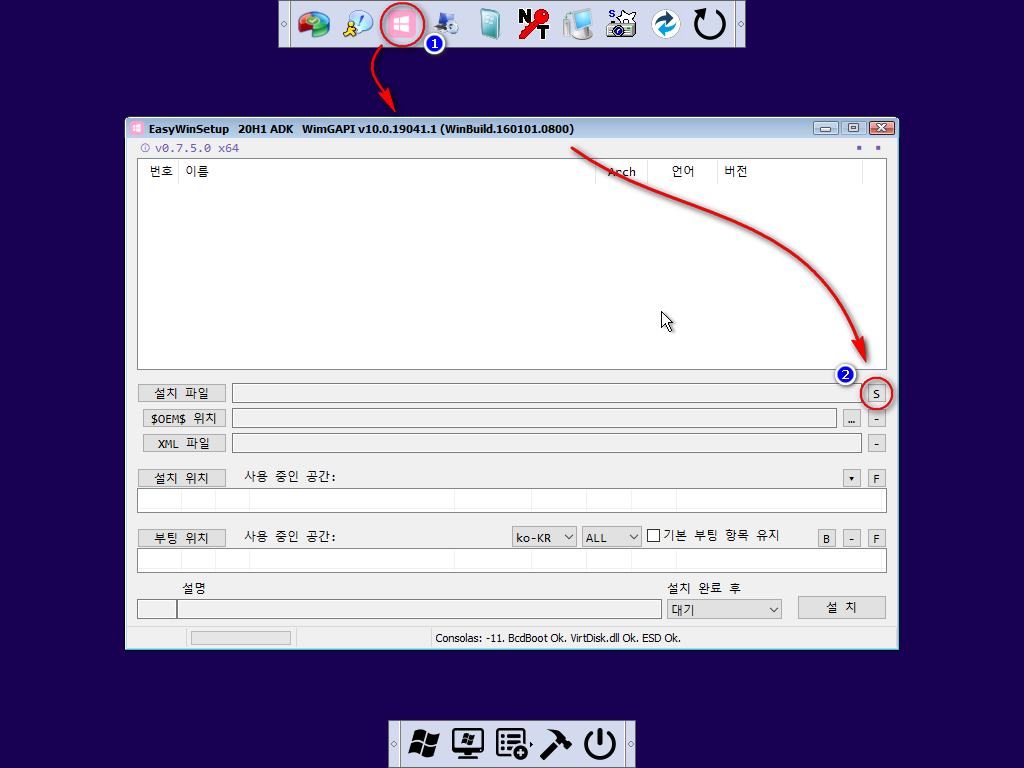Open the ko-KR language dropdown
The image size is (1024, 768).
[544, 537]
